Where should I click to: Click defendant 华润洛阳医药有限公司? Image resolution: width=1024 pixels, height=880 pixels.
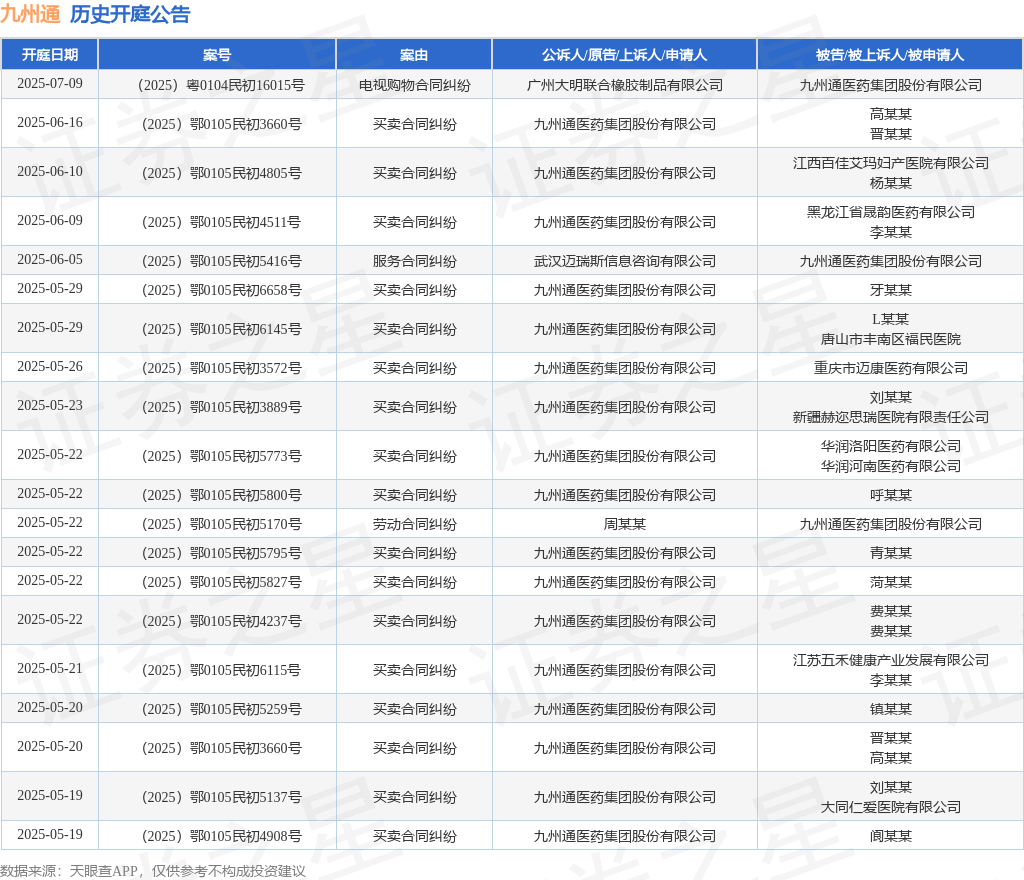[x=891, y=447]
